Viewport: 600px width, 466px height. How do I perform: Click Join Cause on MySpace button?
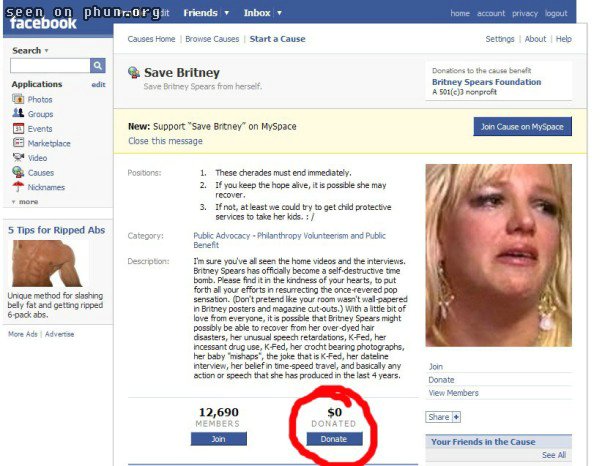tap(522, 126)
